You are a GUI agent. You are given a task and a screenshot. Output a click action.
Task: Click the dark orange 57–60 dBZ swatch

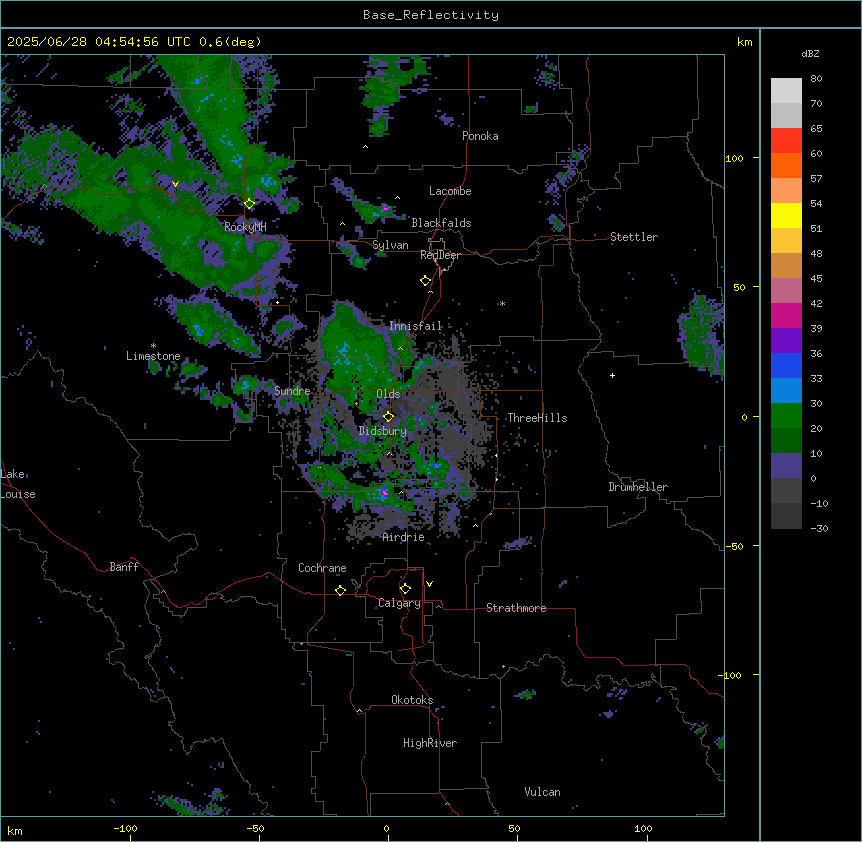click(x=786, y=165)
